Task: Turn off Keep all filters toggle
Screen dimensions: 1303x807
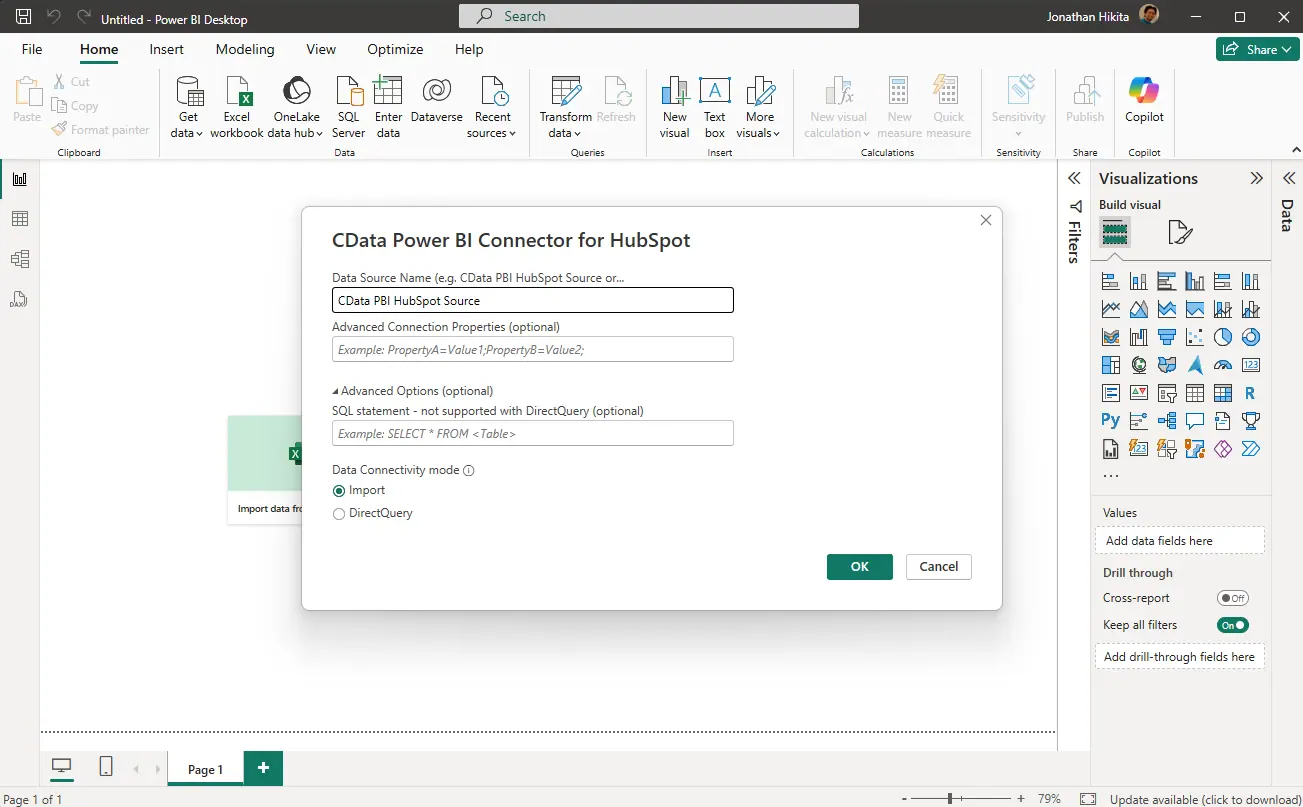Action: (1232, 625)
